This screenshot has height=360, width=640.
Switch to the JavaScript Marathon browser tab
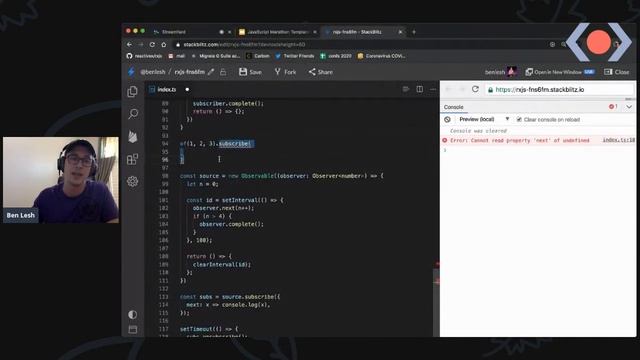click(278, 32)
